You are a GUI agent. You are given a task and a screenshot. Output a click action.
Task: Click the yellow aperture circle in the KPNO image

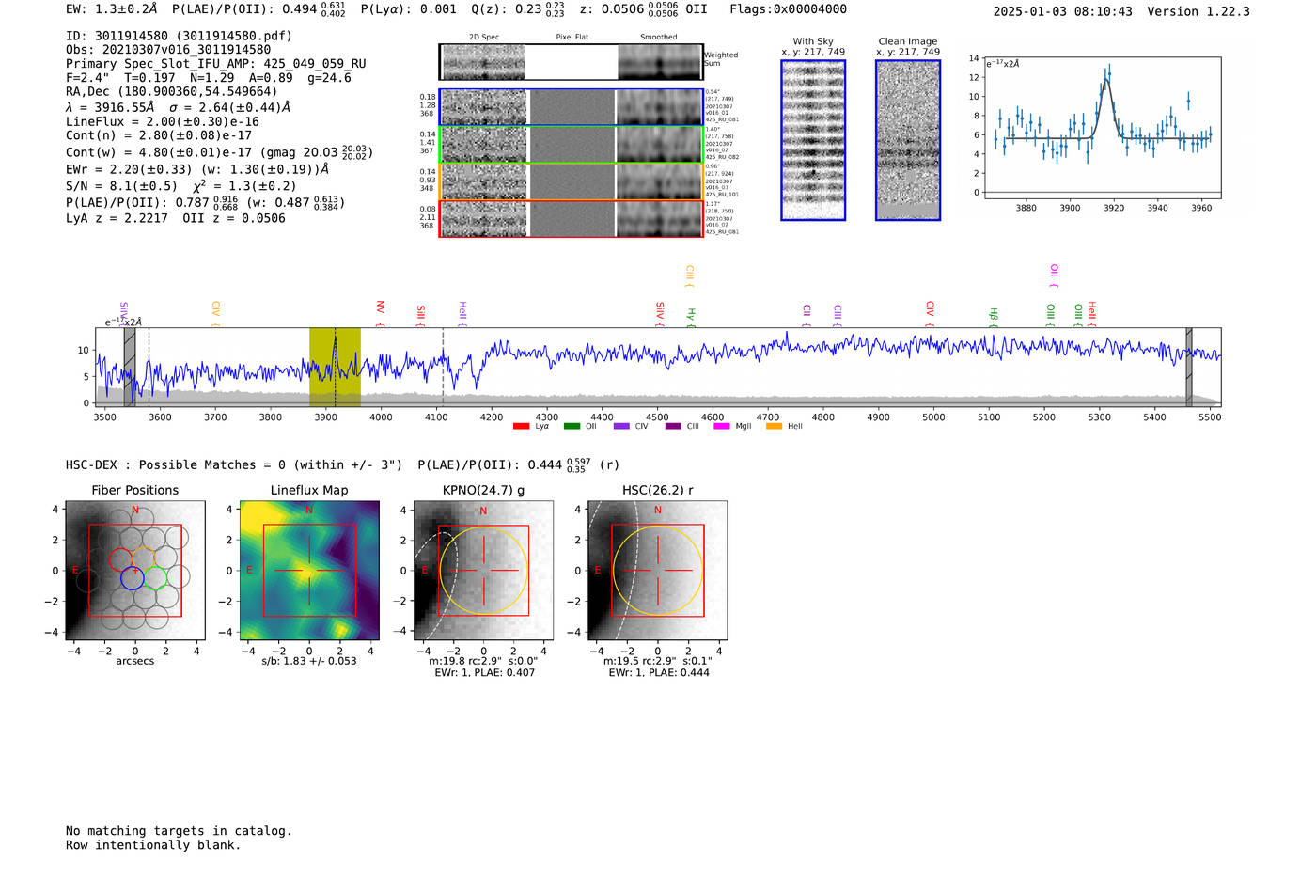[x=483, y=571]
